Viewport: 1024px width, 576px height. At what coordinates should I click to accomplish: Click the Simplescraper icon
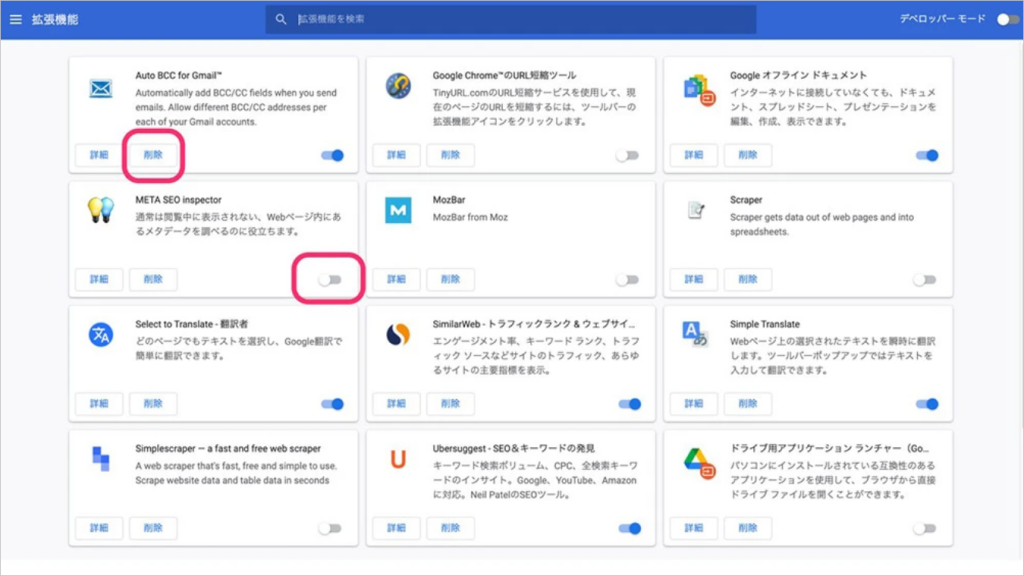point(101,458)
